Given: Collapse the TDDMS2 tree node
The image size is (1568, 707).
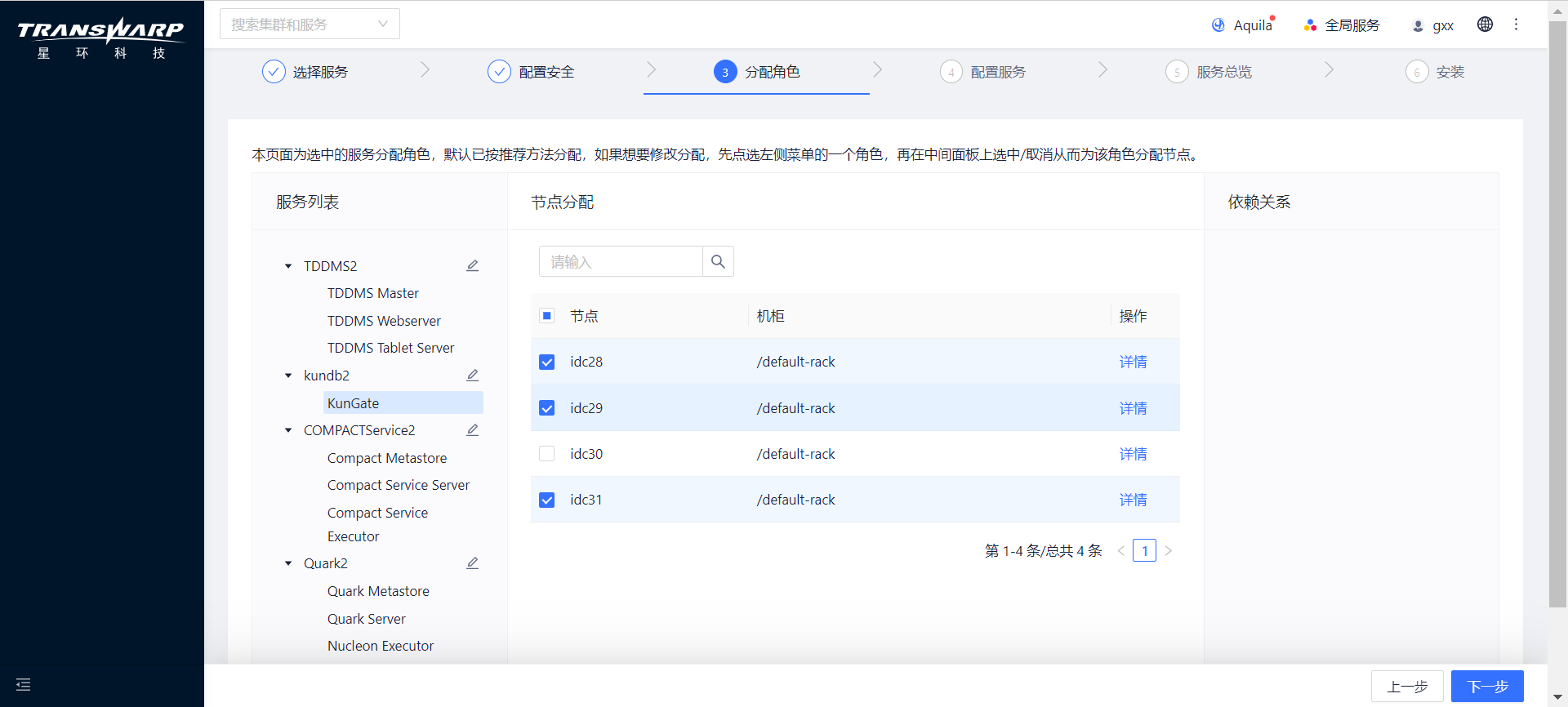Looking at the screenshot, I should tap(288, 266).
